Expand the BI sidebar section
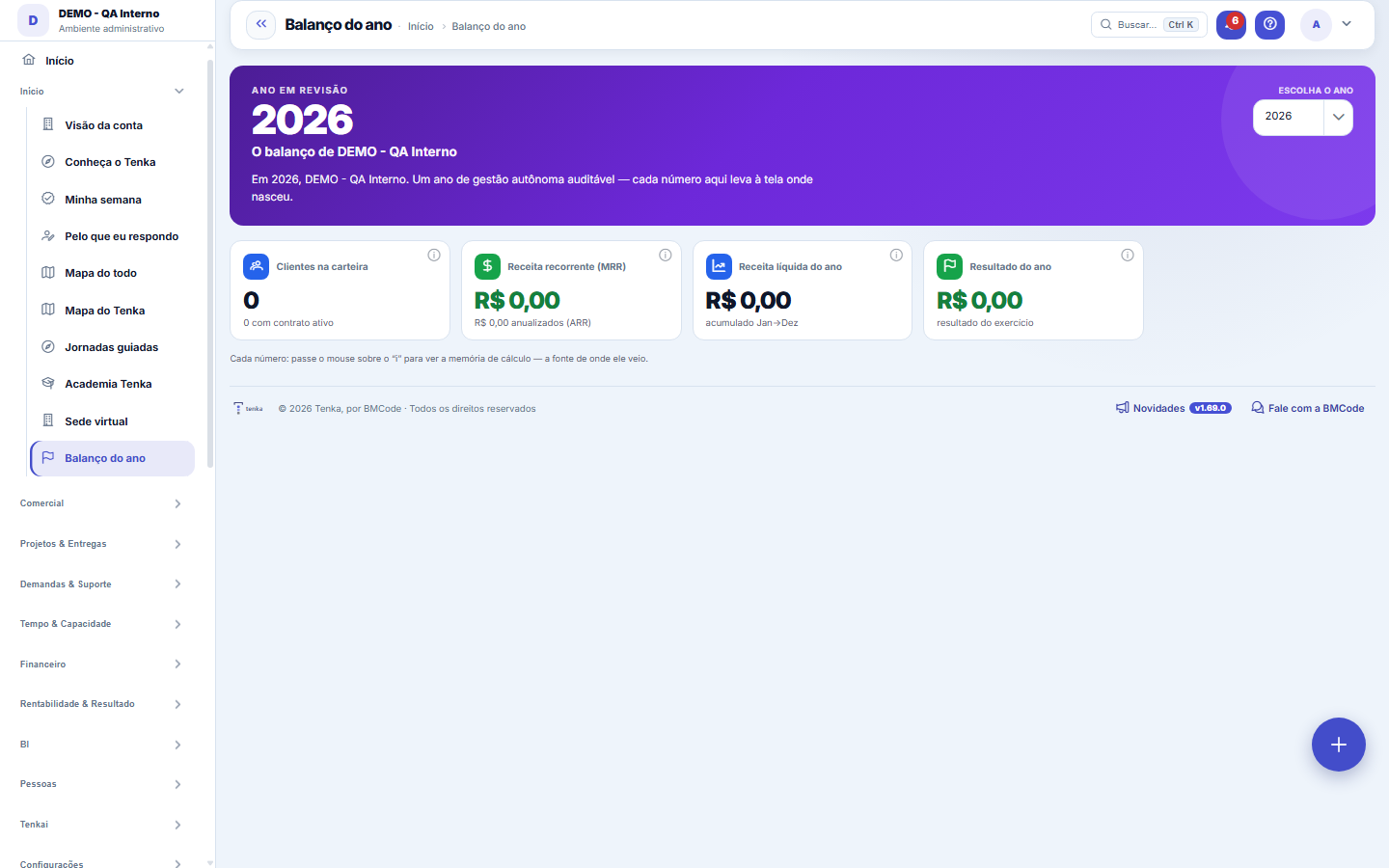This screenshot has height=868, width=1389. pos(100,745)
